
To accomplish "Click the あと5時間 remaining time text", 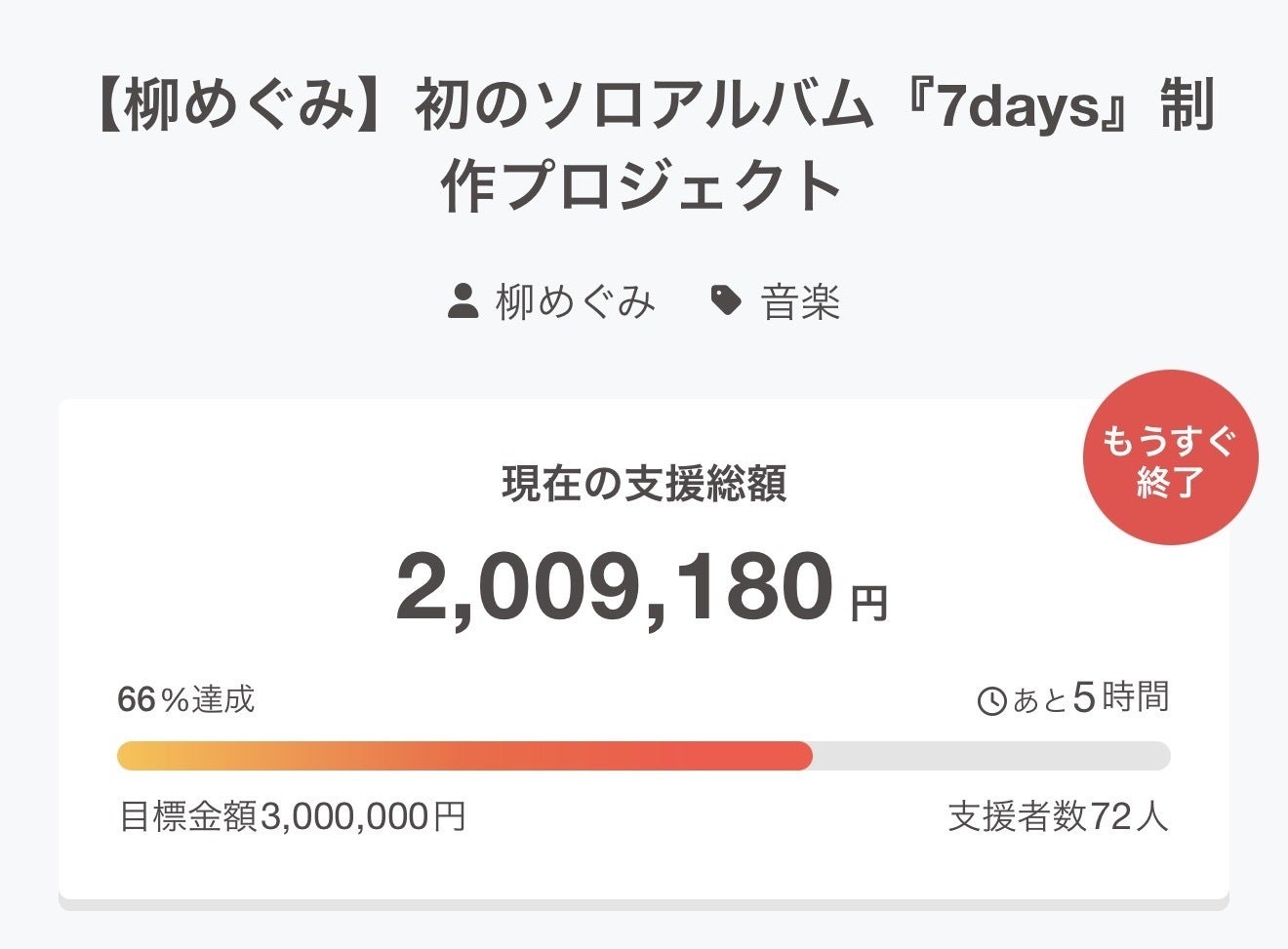I will 1091,698.
